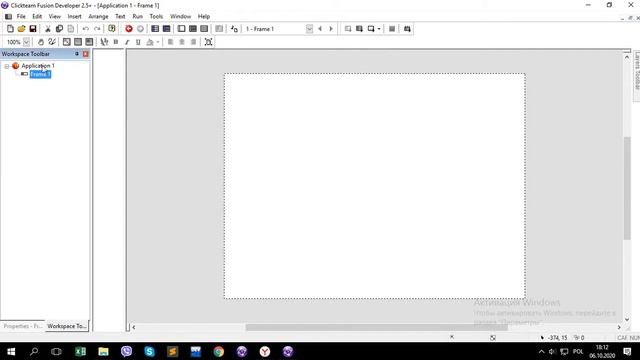Image resolution: width=640 pixels, height=360 pixels.
Task: Click the vertical scrollbar down arrow
Action: pyautogui.click(x=627, y=320)
